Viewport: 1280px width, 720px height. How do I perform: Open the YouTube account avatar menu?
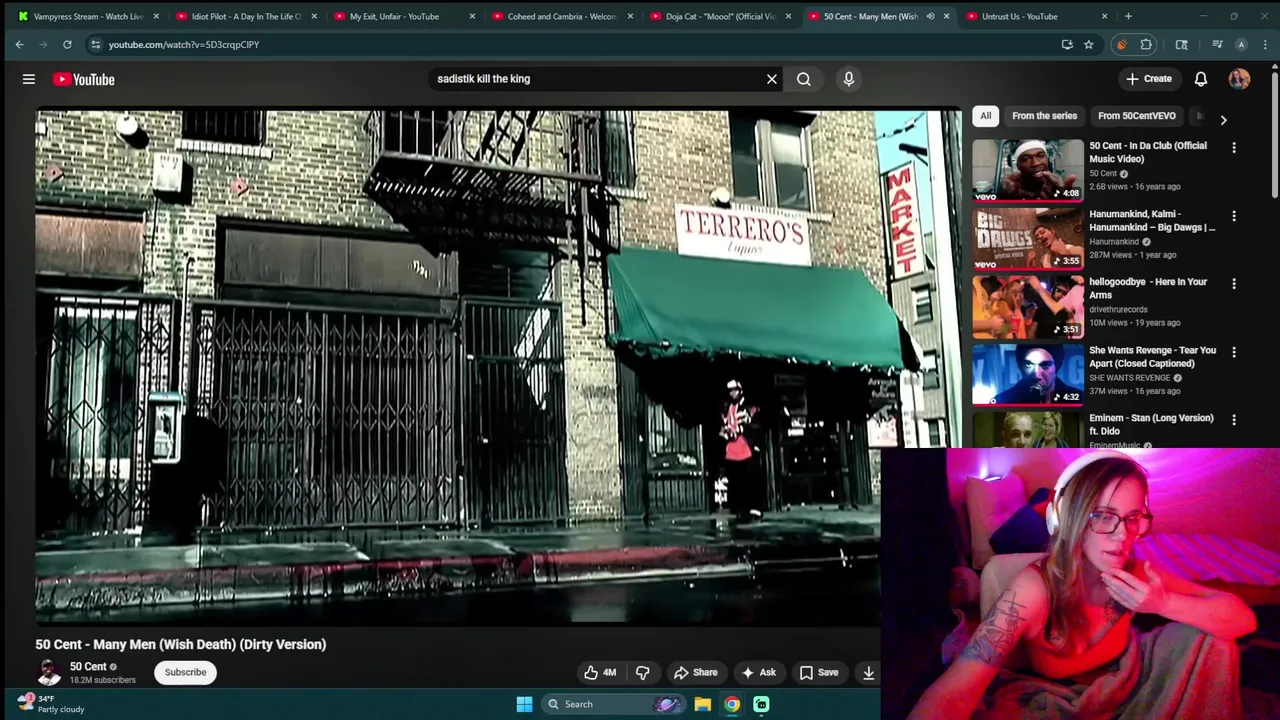(x=1239, y=79)
